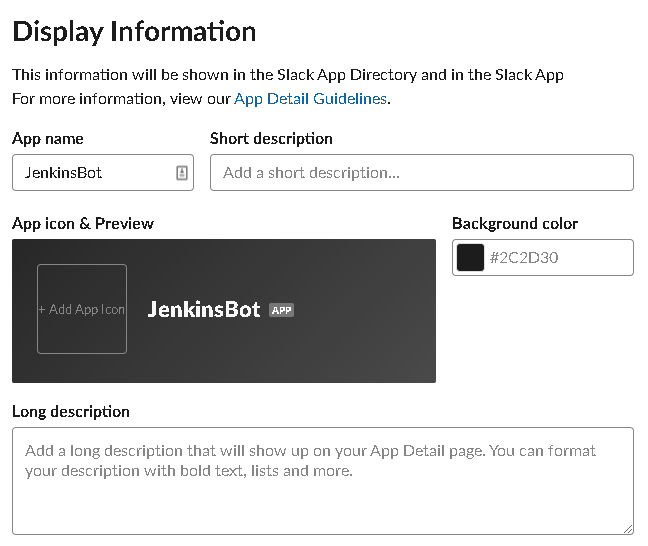Click the Slack App Directory info sentence
The width and height of the screenshot is (648, 546).
coord(288,75)
